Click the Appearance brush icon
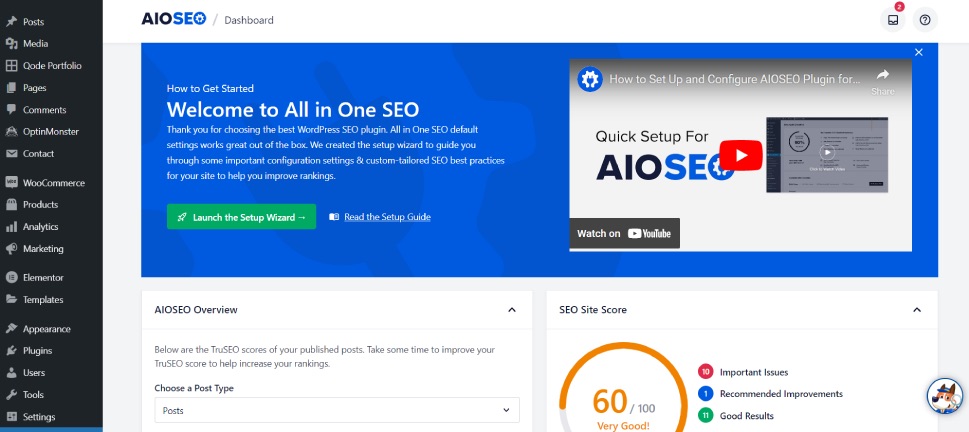The height and width of the screenshot is (432, 969). (x=11, y=329)
